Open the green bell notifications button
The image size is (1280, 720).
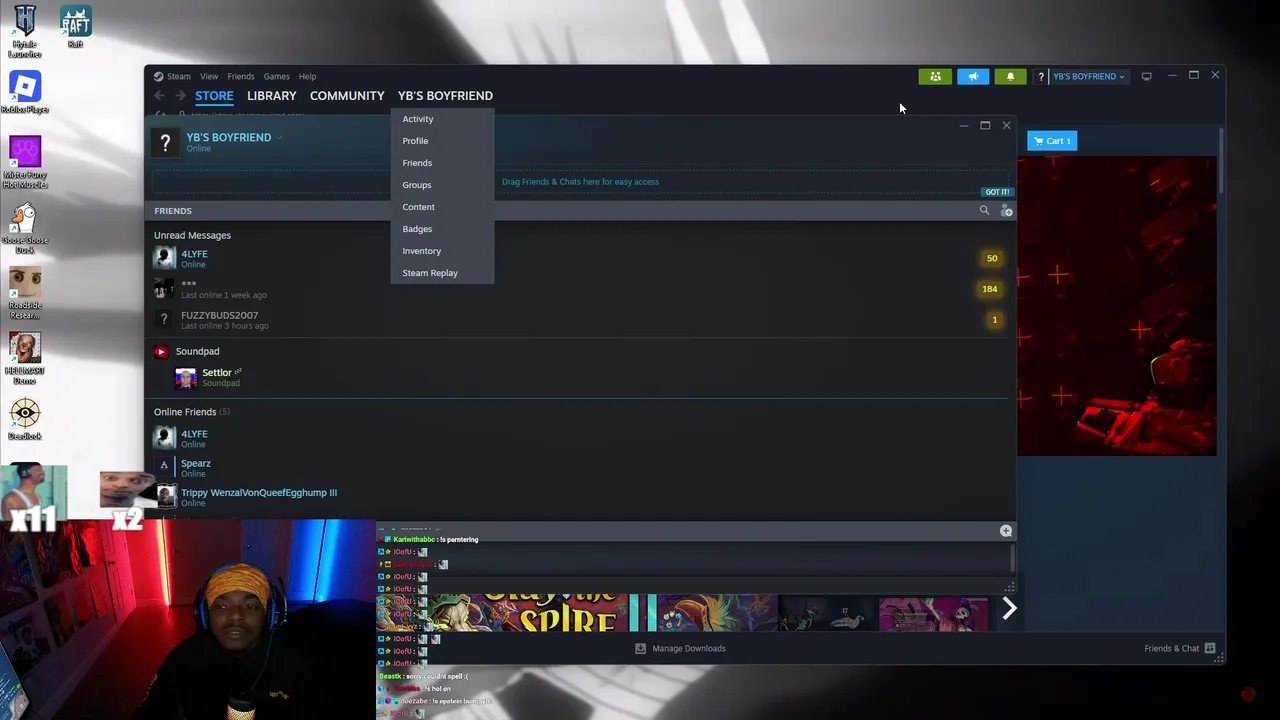[x=1010, y=76]
